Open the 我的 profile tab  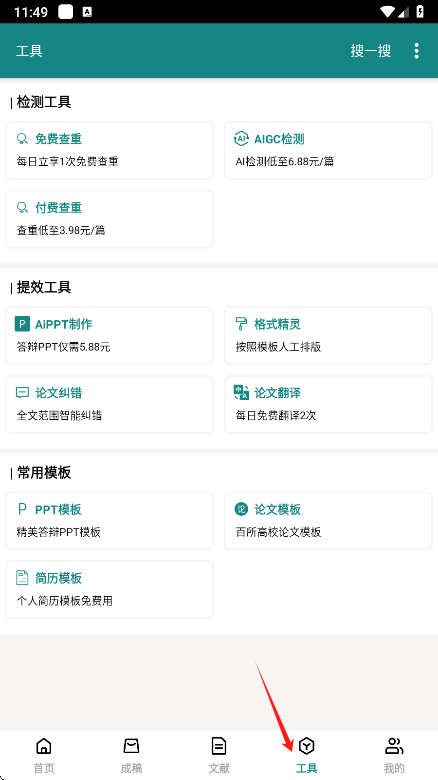click(x=394, y=755)
